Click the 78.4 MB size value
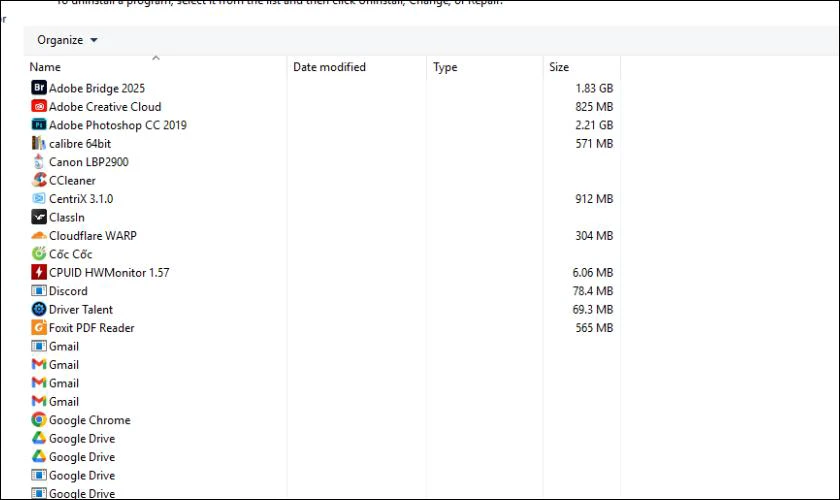Screen dimensions: 840x500 coord(592,291)
